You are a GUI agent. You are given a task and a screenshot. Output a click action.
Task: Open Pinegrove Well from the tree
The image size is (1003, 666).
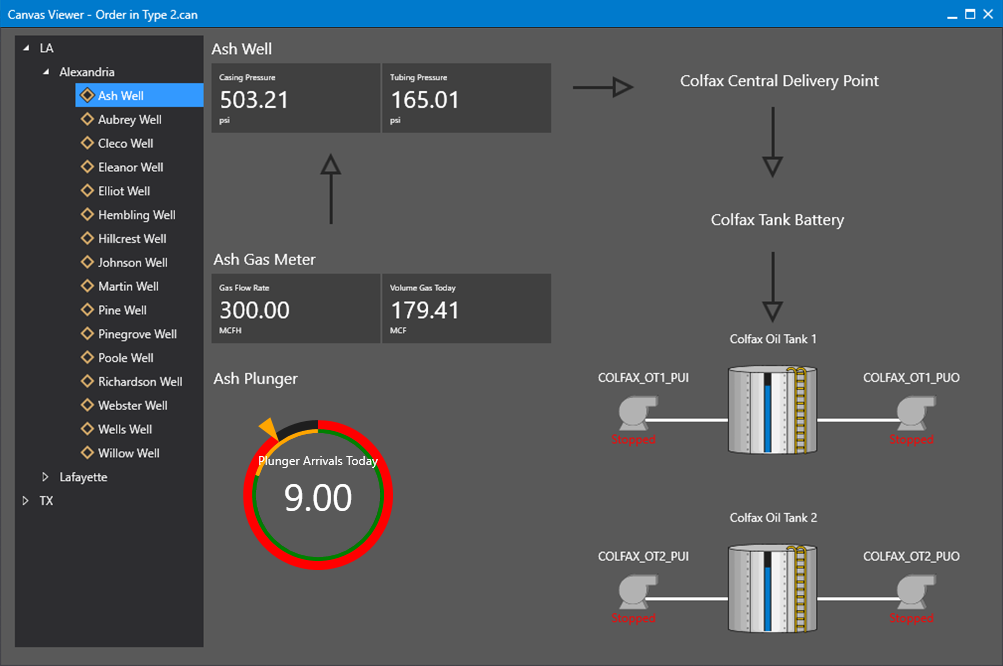coord(137,334)
